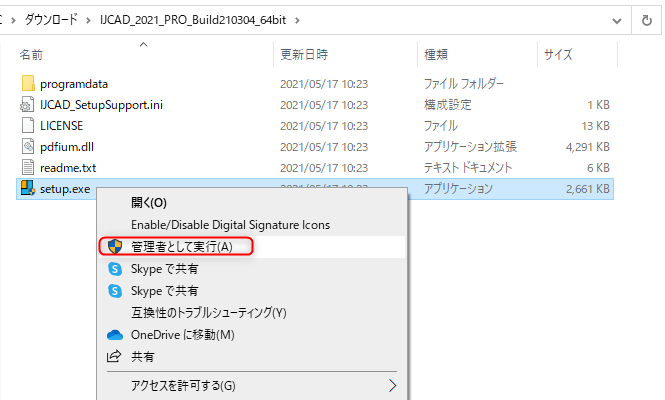Click the IJCAD_SetupSupport.ini file icon
The image size is (665, 400).
(28, 105)
